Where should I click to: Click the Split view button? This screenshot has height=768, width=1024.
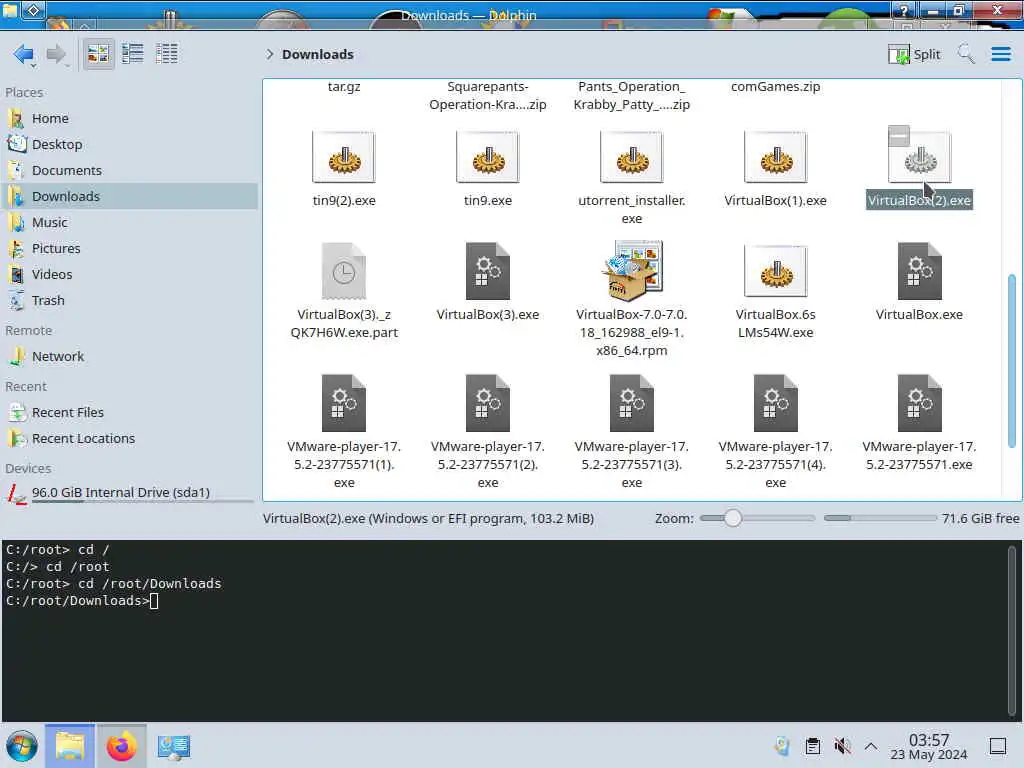[914, 54]
